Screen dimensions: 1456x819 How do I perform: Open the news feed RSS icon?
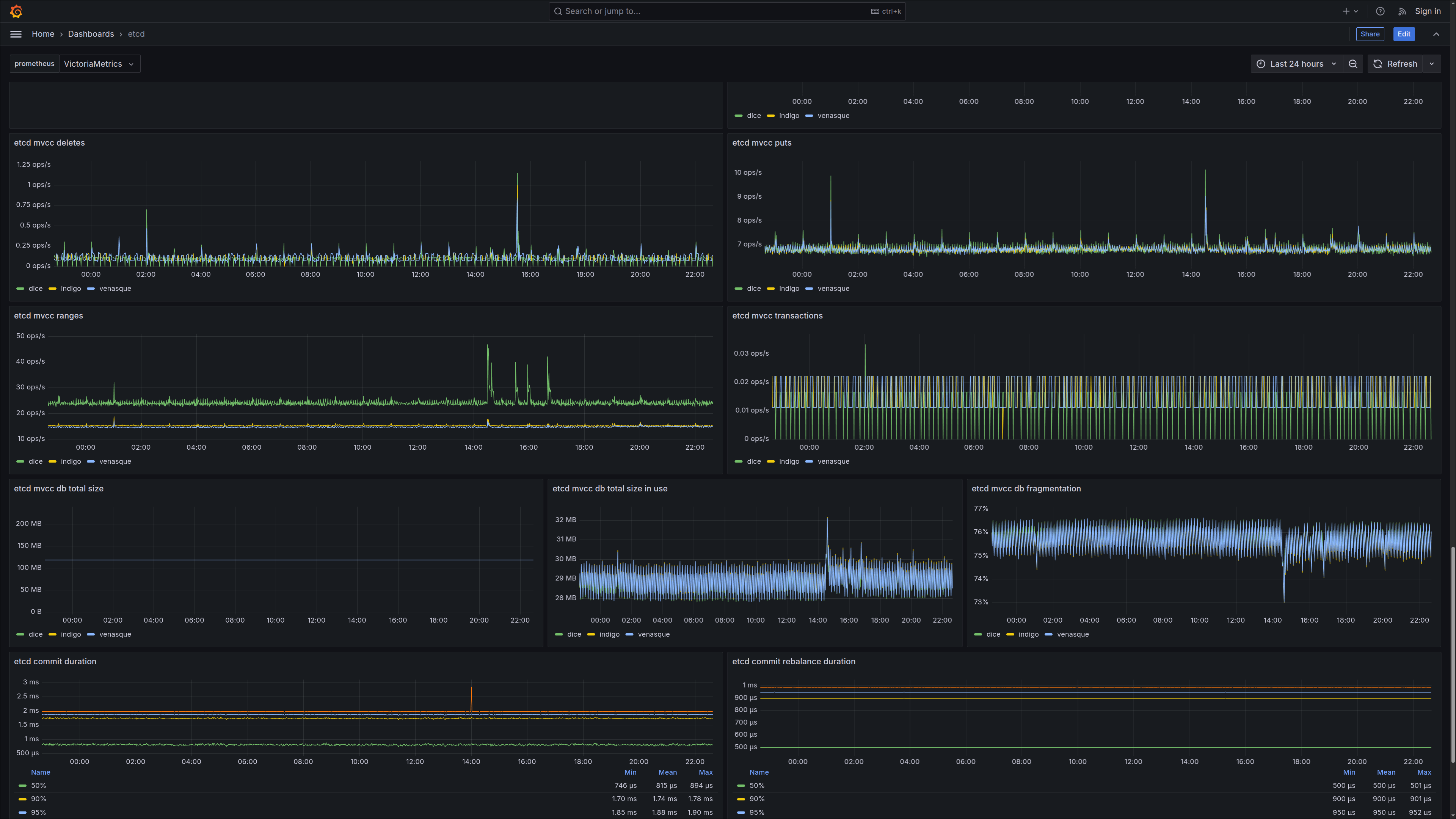pos(1402,11)
